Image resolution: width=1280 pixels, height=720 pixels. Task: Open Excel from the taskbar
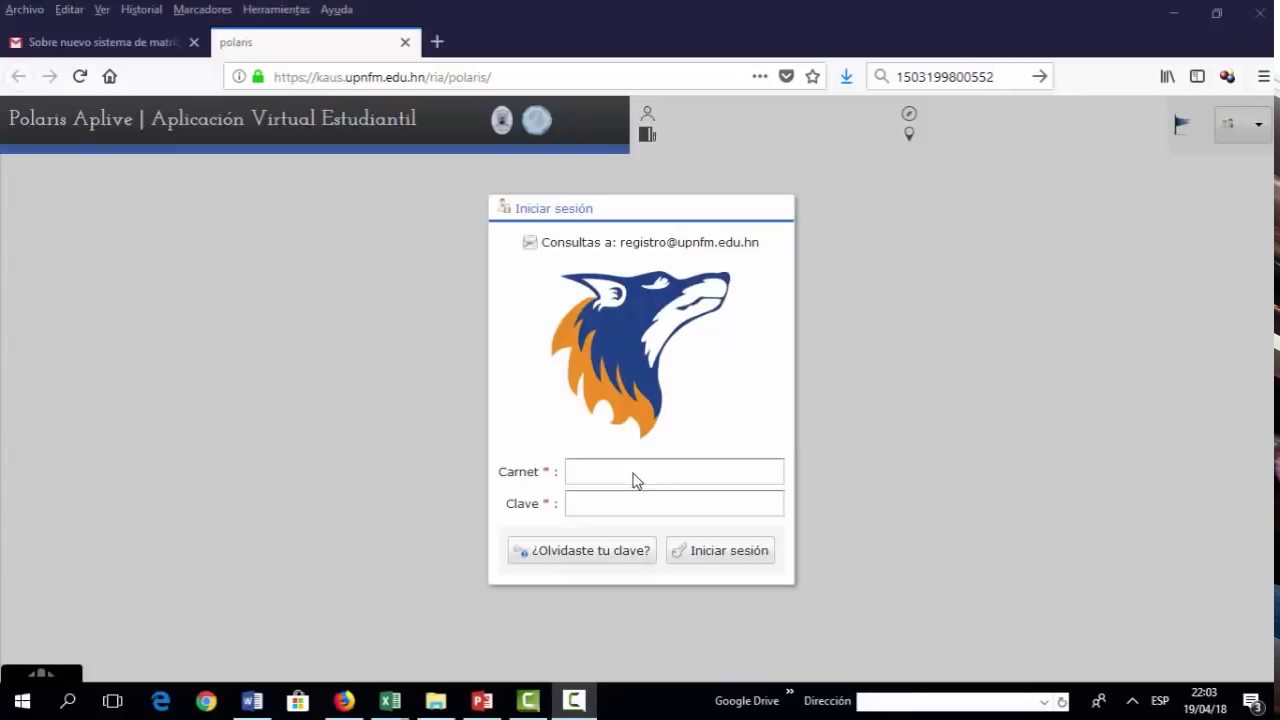click(390, 701)
